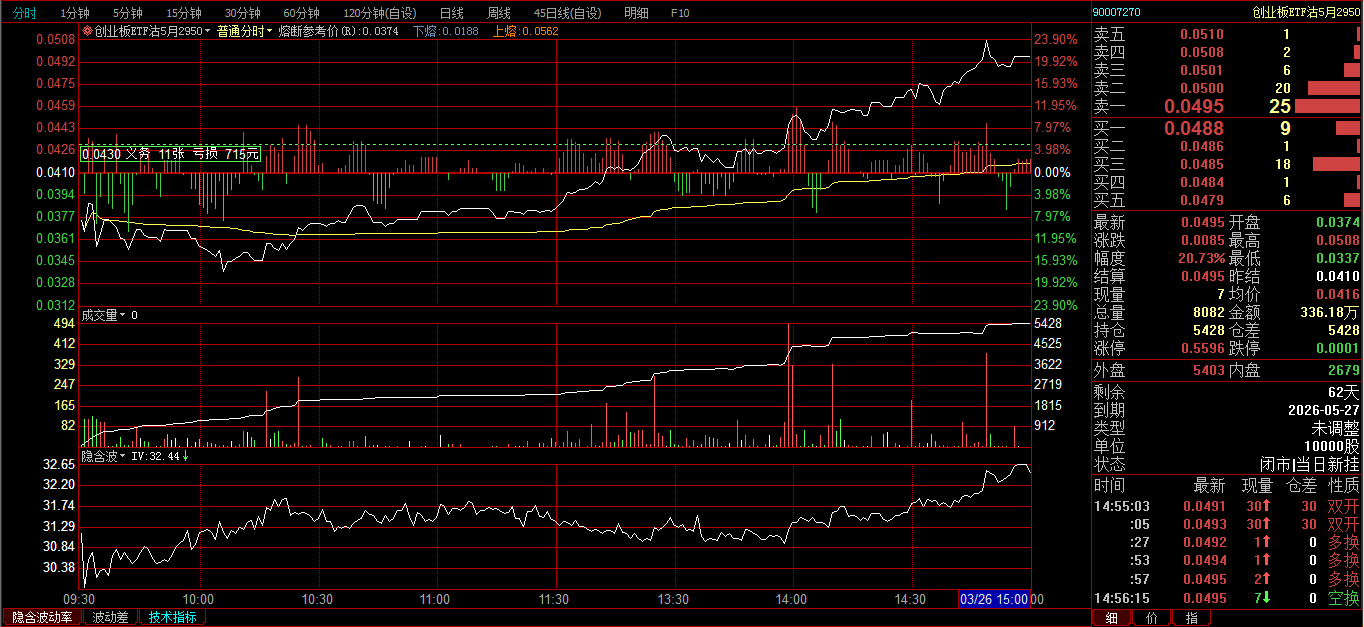
Task: Open the 隐含波 indicator dropdown
Action: [x=104, y=456]
